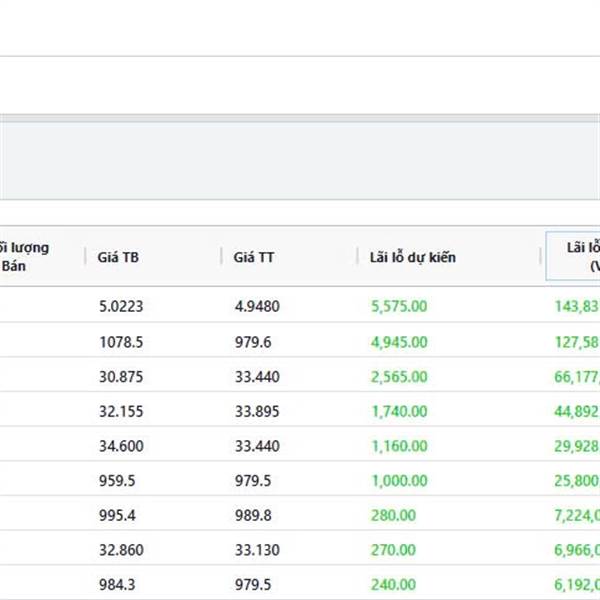
Task: Click the expected profit value 5,575.00
Action: (x=399, y=307)
